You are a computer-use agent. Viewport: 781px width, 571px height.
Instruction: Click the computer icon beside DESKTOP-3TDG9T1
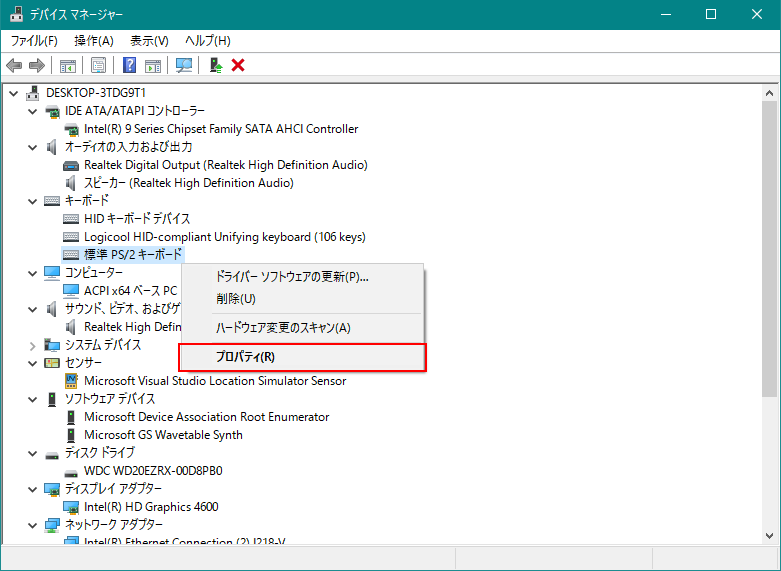click(33, 93)
